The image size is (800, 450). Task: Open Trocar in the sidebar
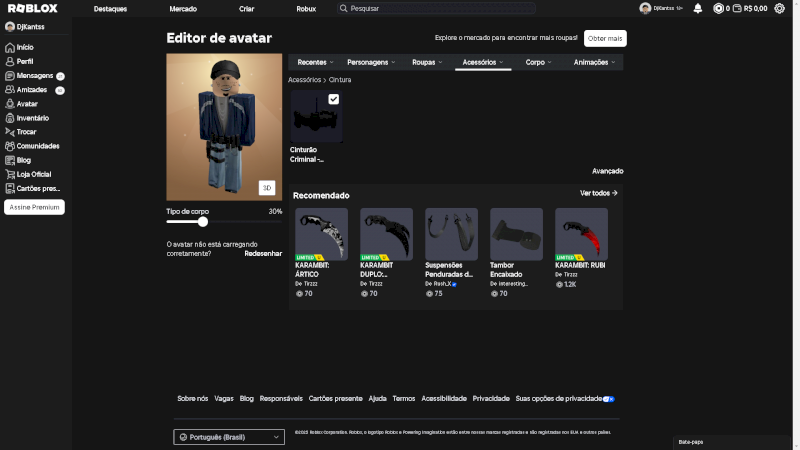pyautogui.click(x=21, y=132)
